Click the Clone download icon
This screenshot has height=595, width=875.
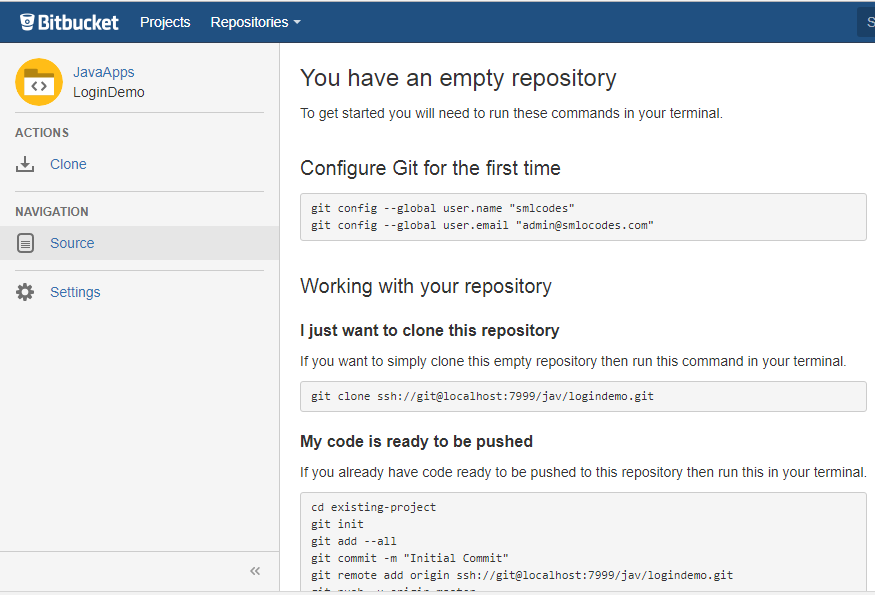tap(25, 165)
